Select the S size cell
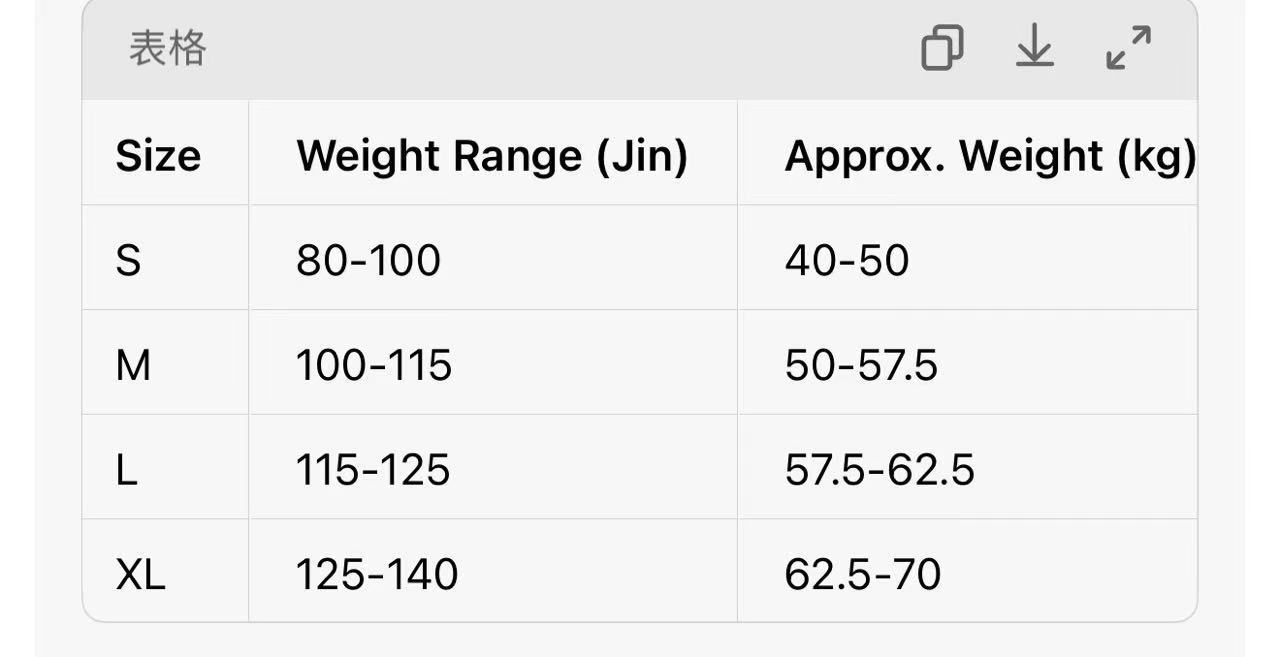Image resolution: width=1280 pixels, height=657 pixels. [129, 260]
